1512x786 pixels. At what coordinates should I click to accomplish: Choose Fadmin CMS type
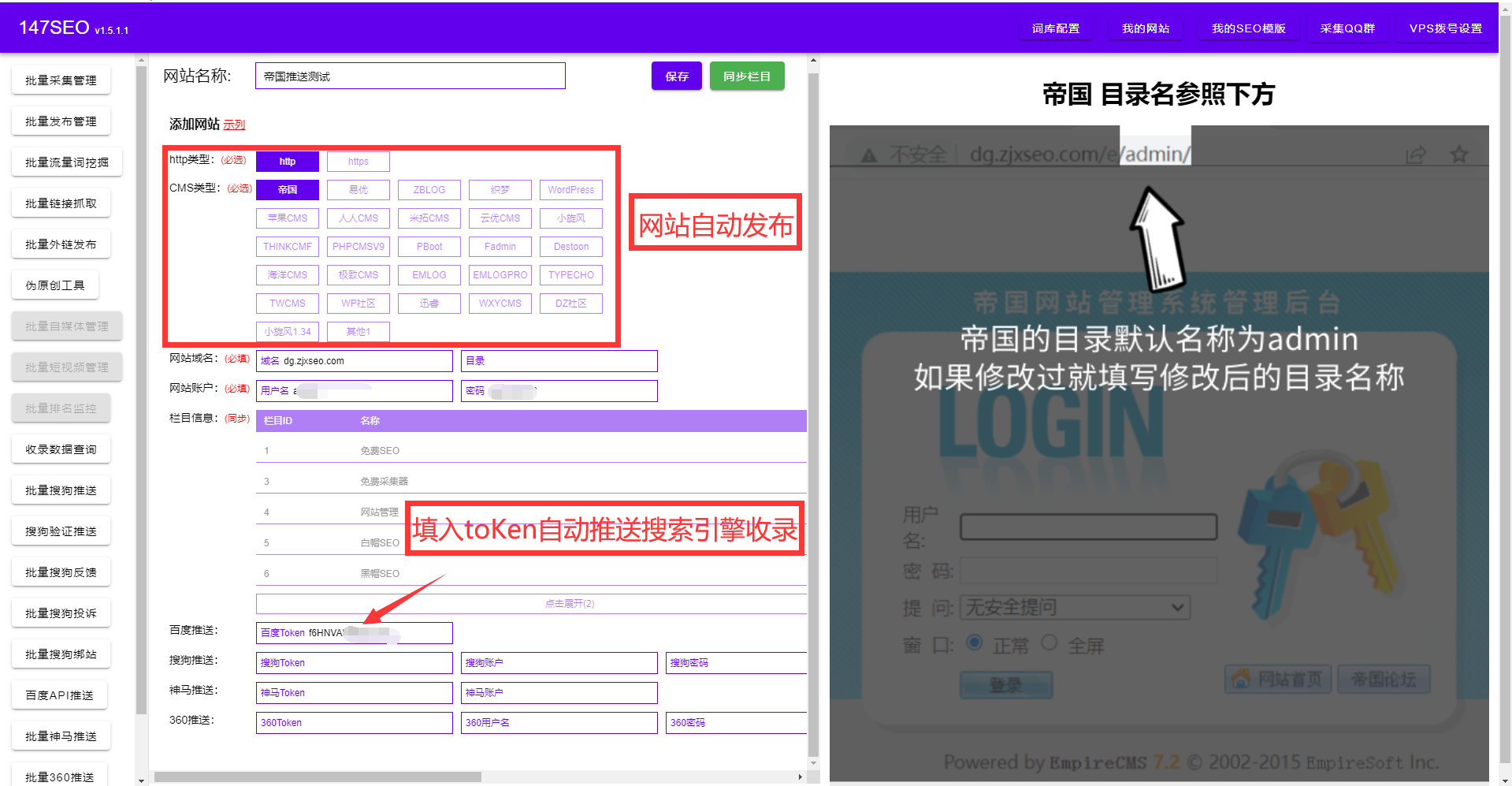pos(500,247)
